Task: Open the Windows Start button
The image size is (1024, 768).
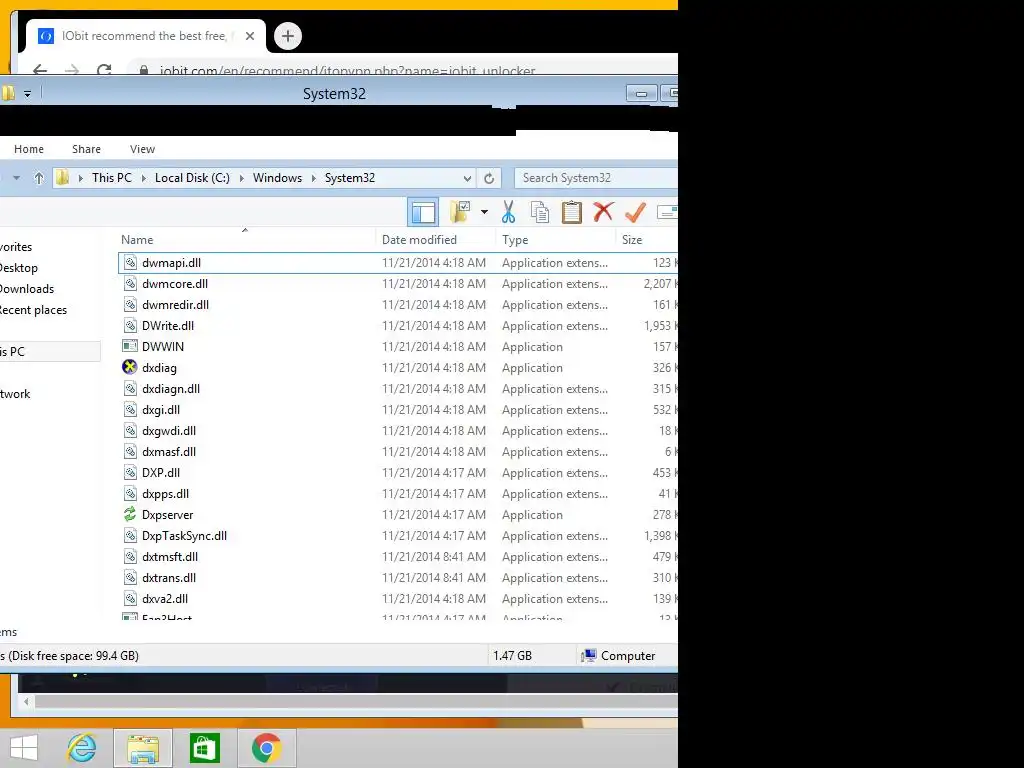Action: (x=24, y=748)
